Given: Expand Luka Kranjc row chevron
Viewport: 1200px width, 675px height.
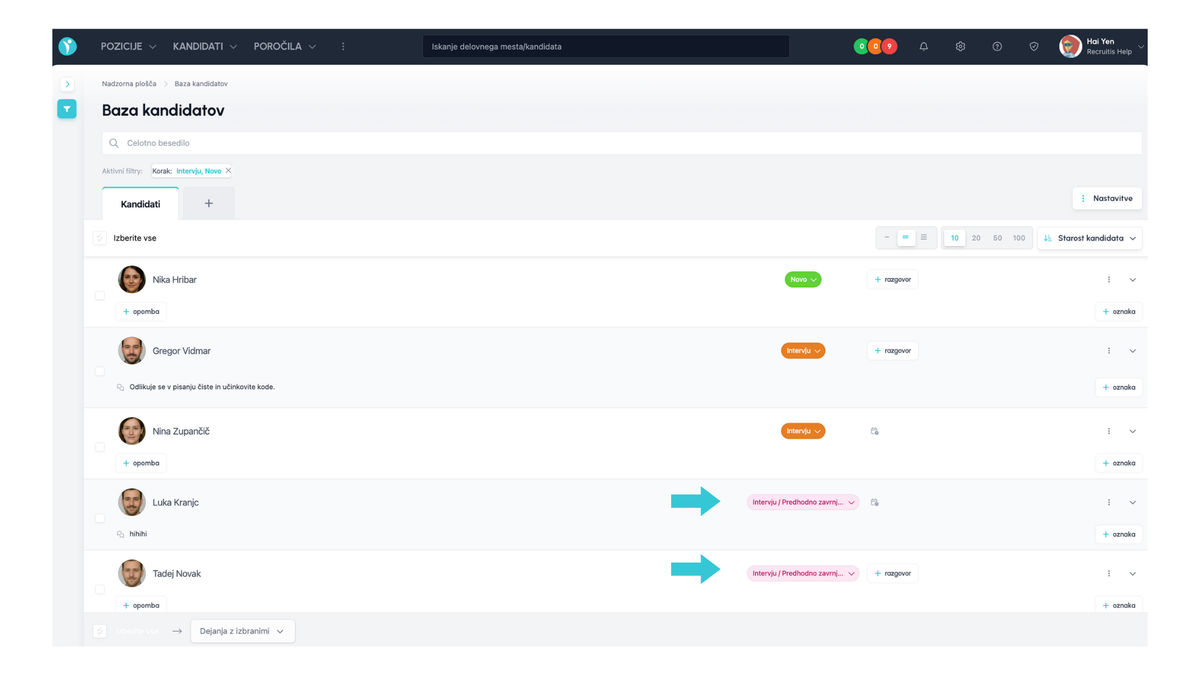Looking at the screenshot, I should click(1133, 503).
